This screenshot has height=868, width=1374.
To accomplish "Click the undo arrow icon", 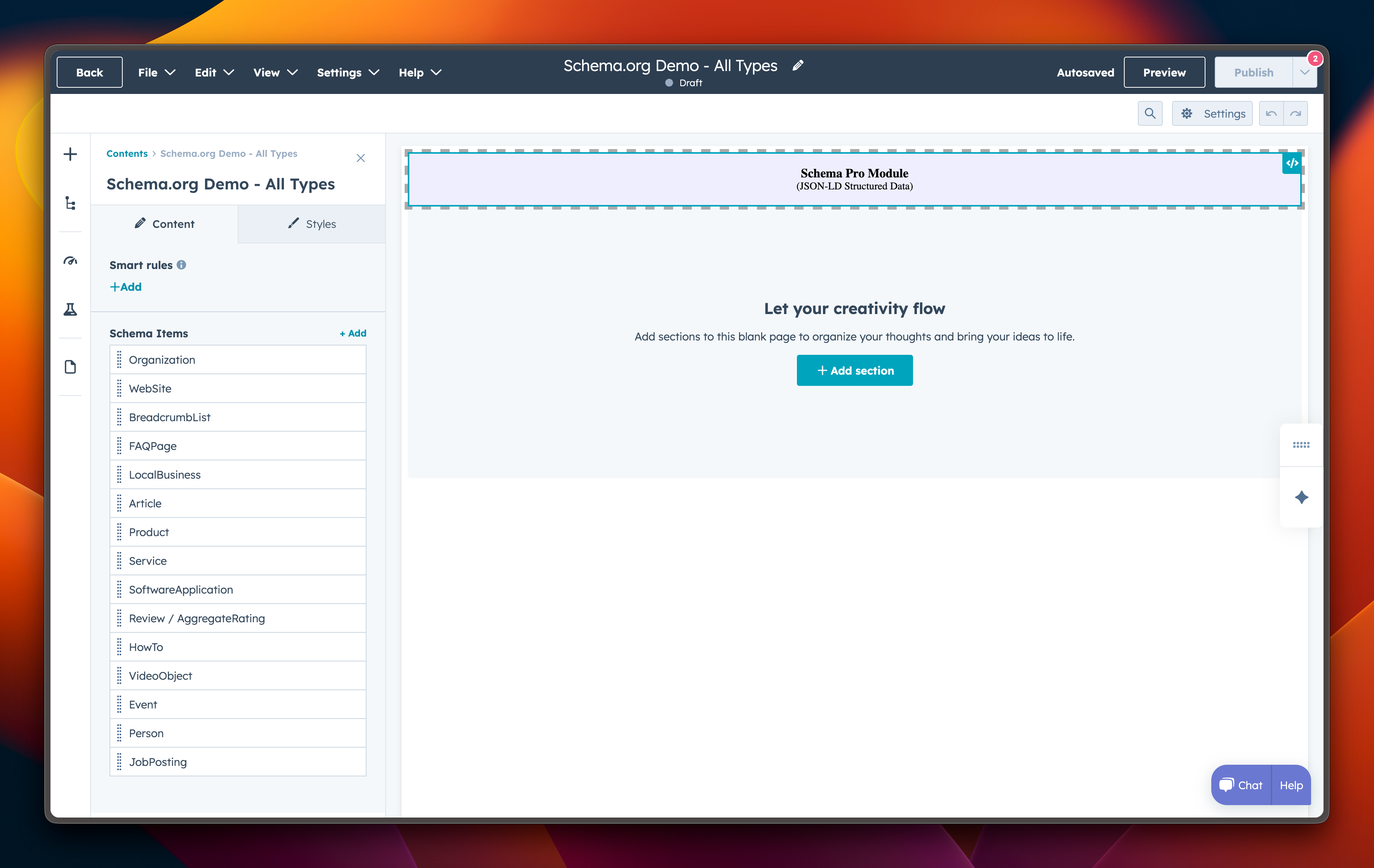I will pos(1271,113).
